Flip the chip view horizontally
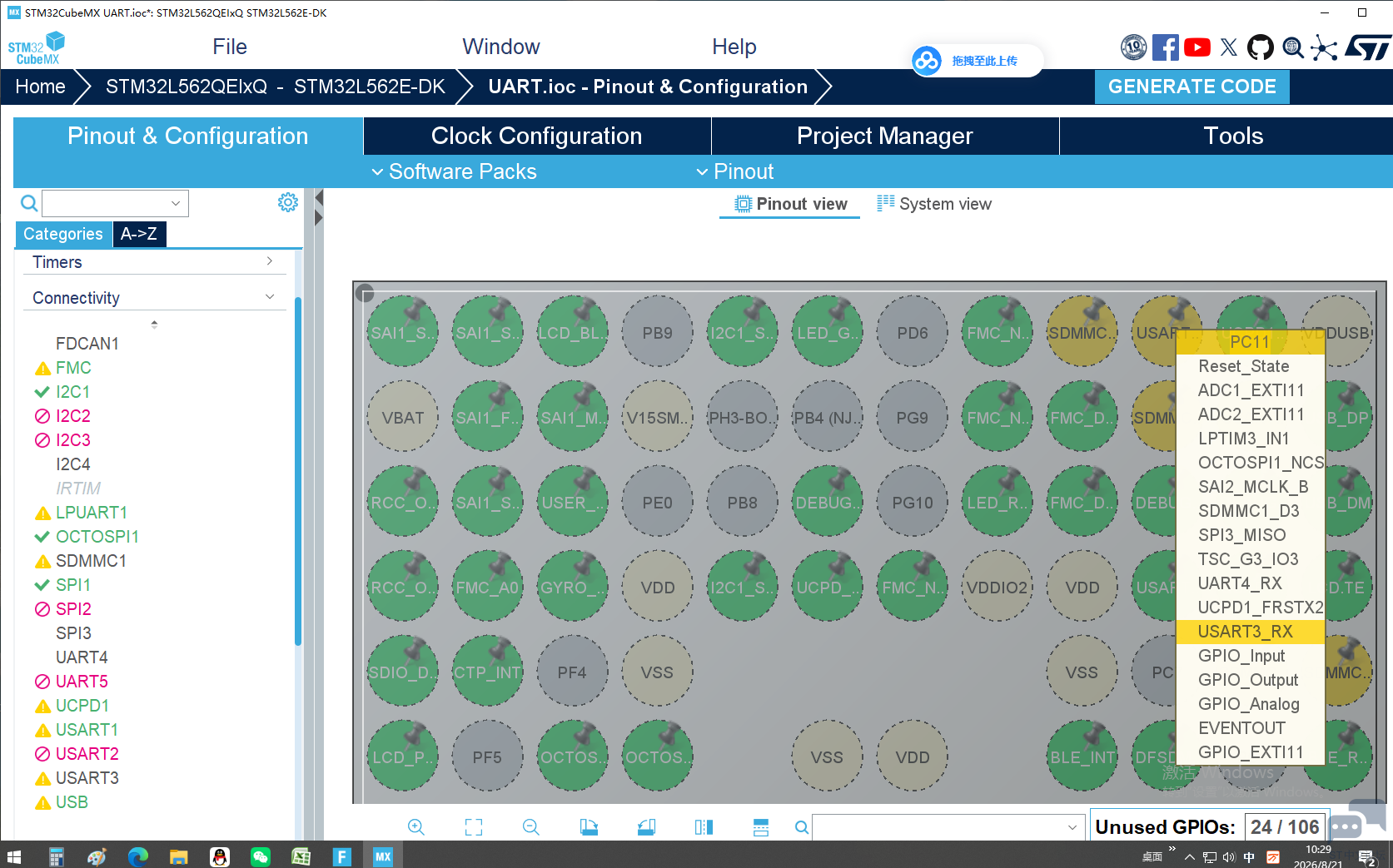 pos(704,826)
